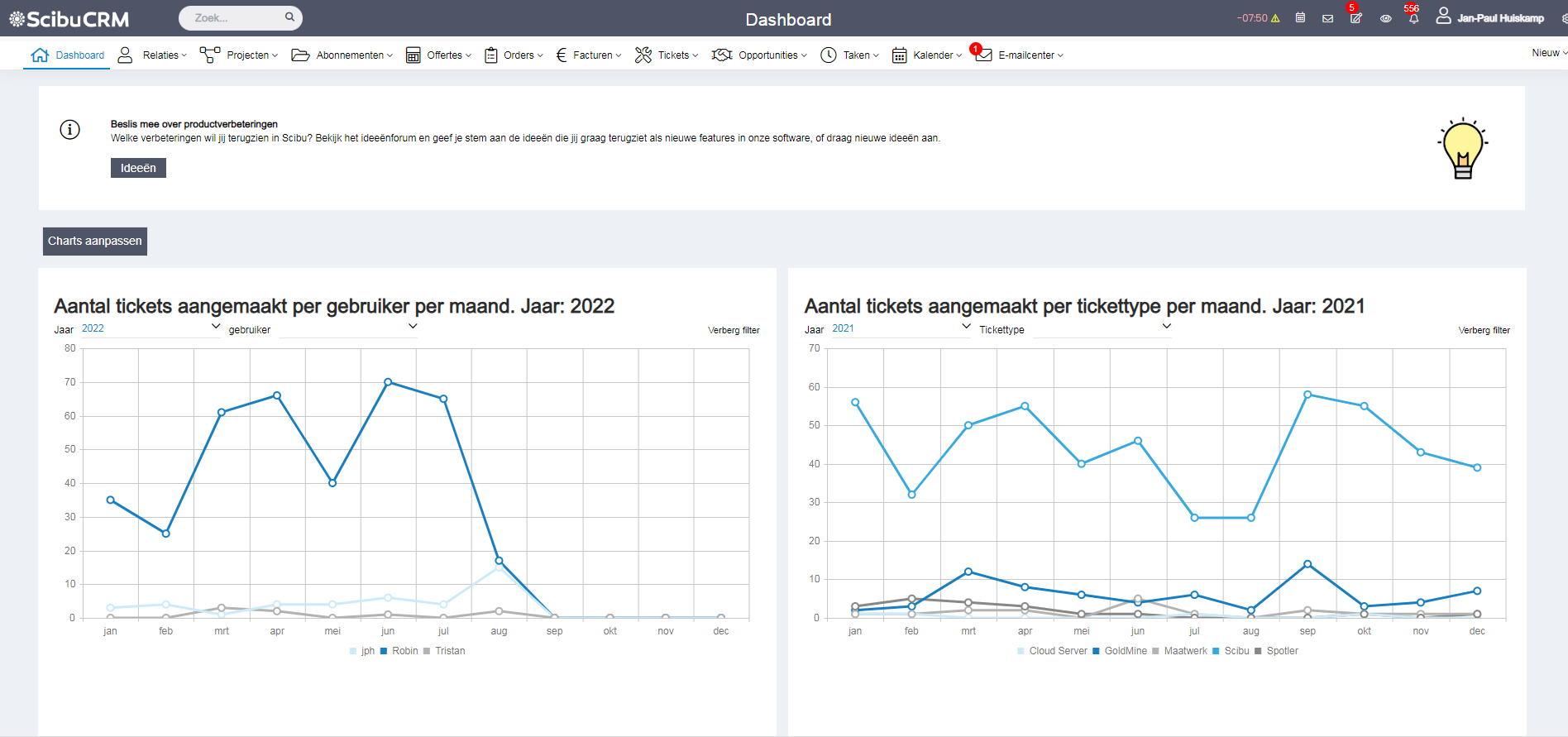
Task: Click the Facturen euro icon
Action: coord(562,55)
